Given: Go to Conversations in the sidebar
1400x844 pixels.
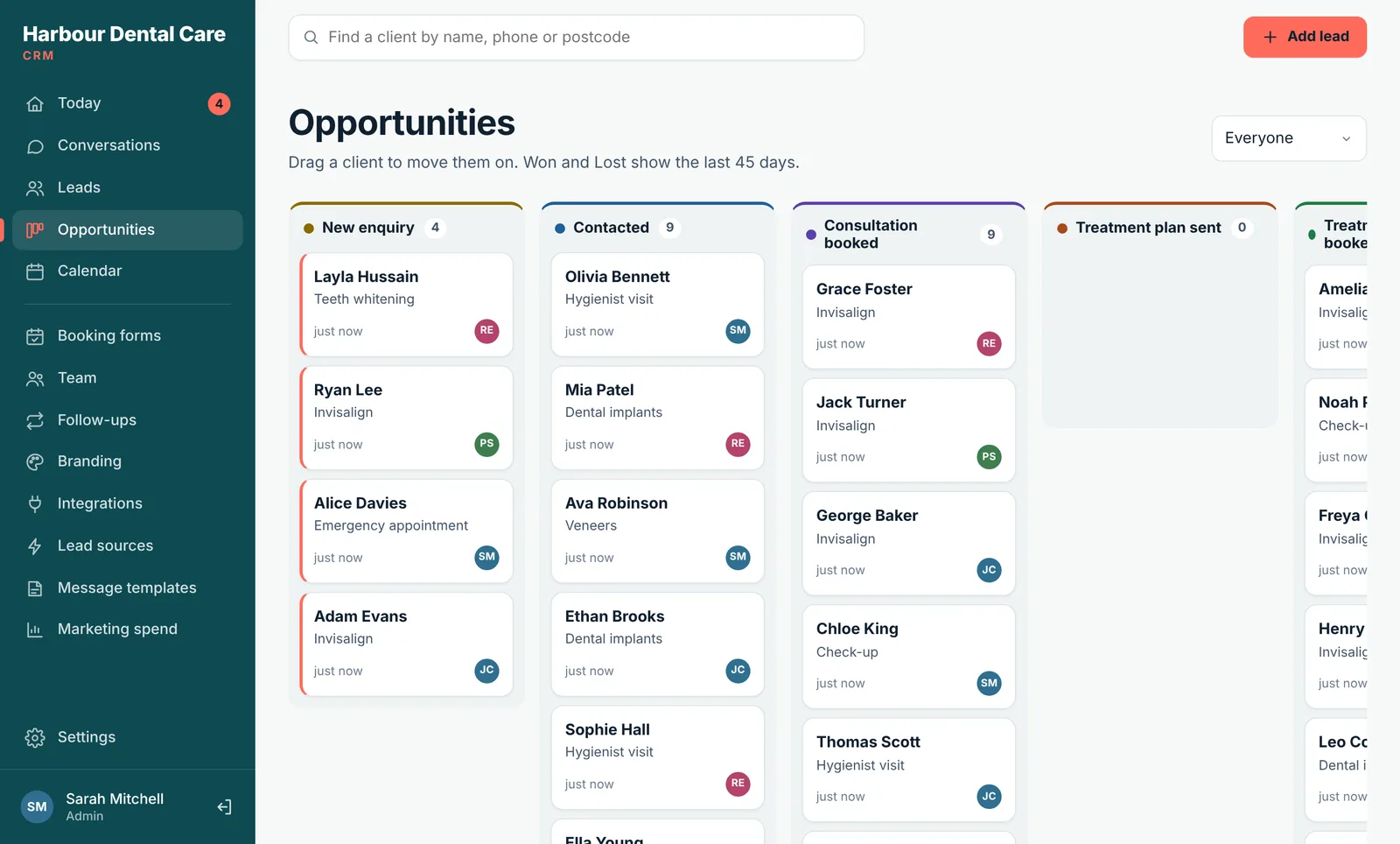Looking at the screenshot, I should 128,145.
